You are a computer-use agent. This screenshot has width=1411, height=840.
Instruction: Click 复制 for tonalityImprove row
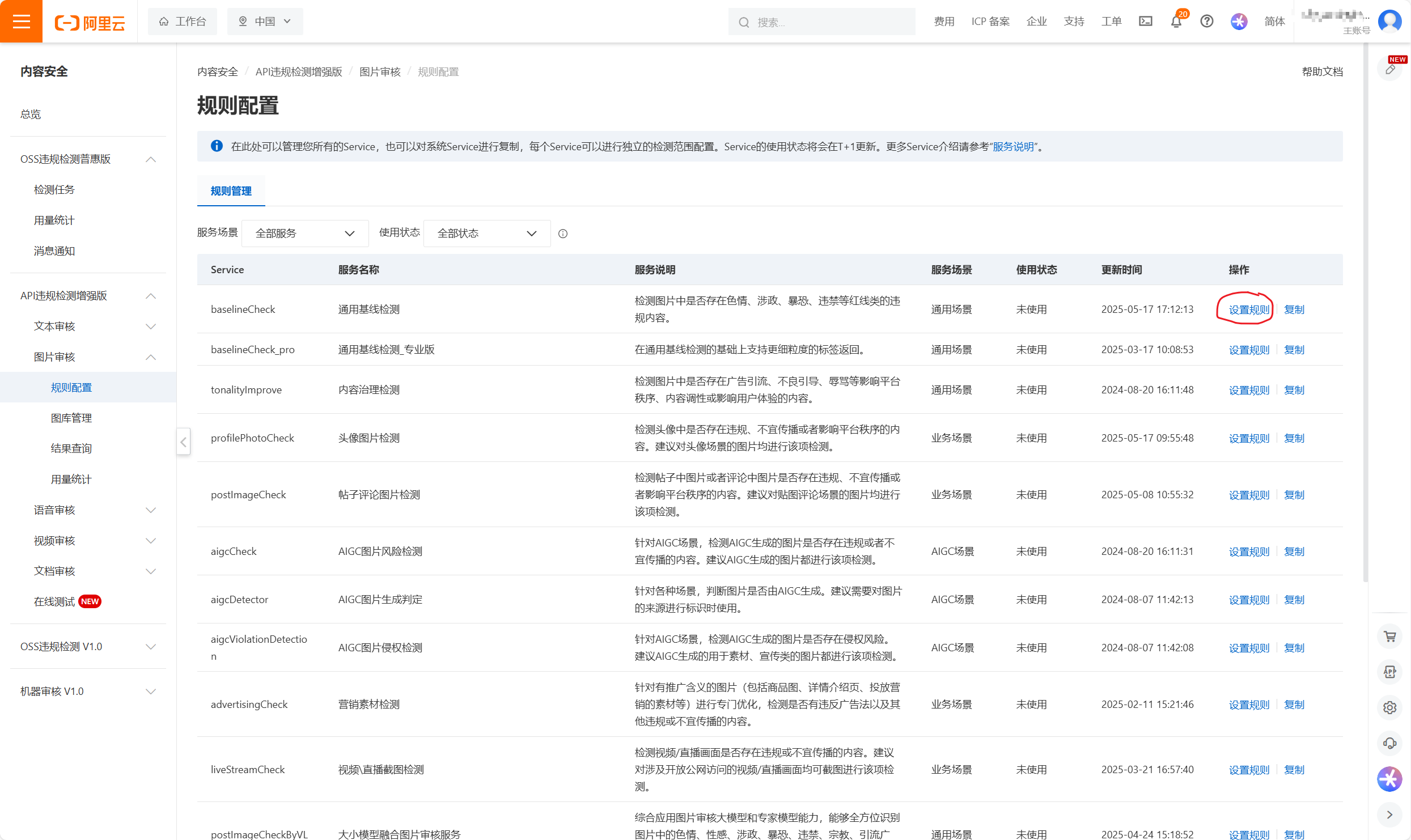pyautogui.click(x=1294, y=390)
